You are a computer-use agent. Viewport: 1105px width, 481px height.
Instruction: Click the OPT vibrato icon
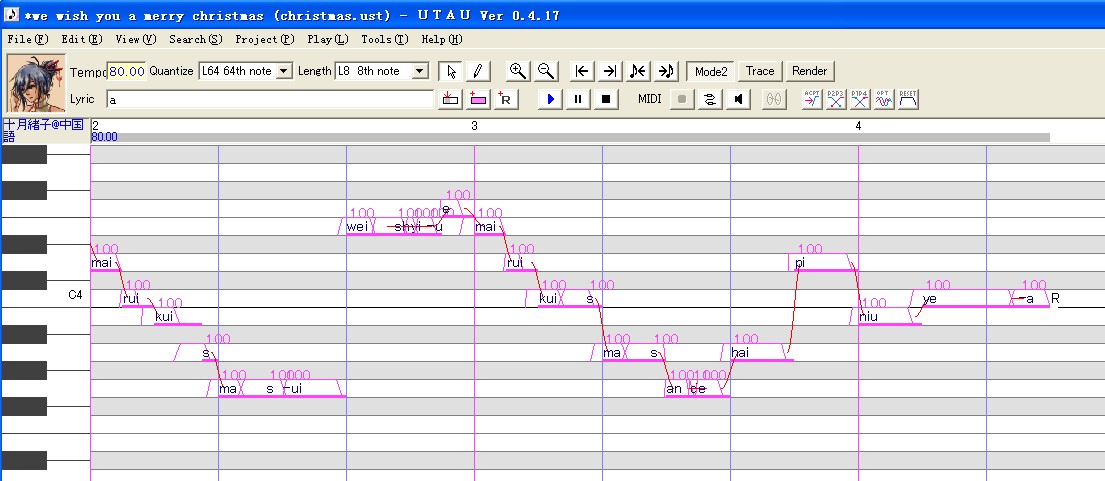(x=884, y=99)
